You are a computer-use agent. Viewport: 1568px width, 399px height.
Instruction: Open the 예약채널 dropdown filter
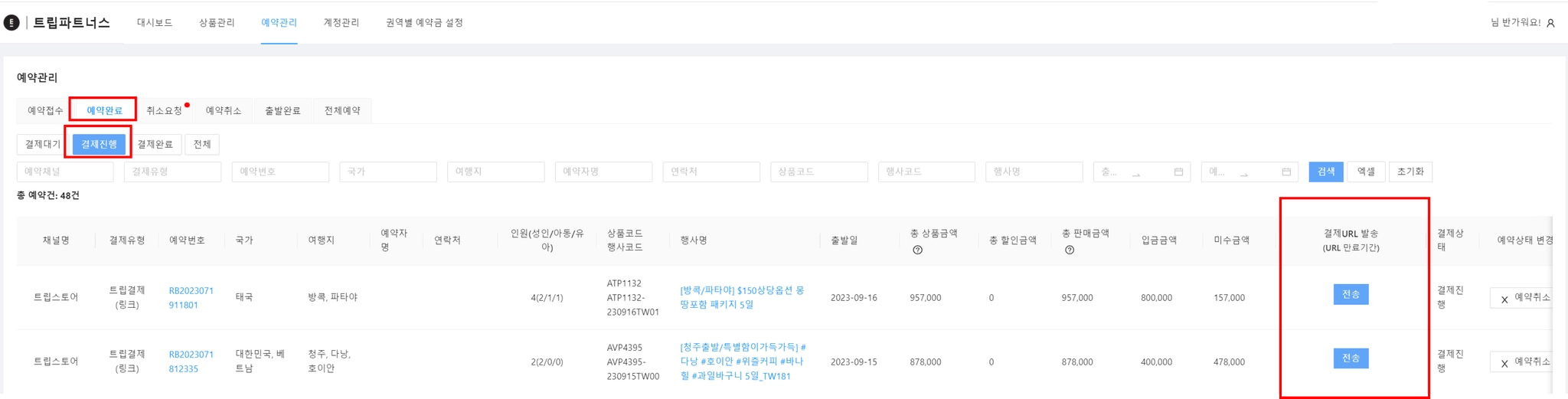click(x=65, y=172)
